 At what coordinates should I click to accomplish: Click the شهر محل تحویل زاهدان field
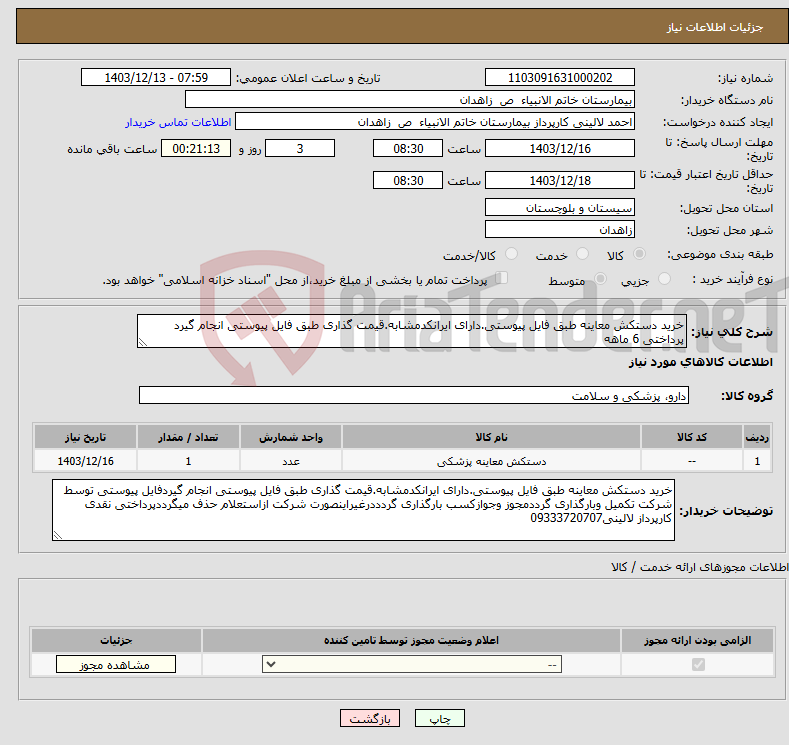pyautogui.click(x=560, y=230)
